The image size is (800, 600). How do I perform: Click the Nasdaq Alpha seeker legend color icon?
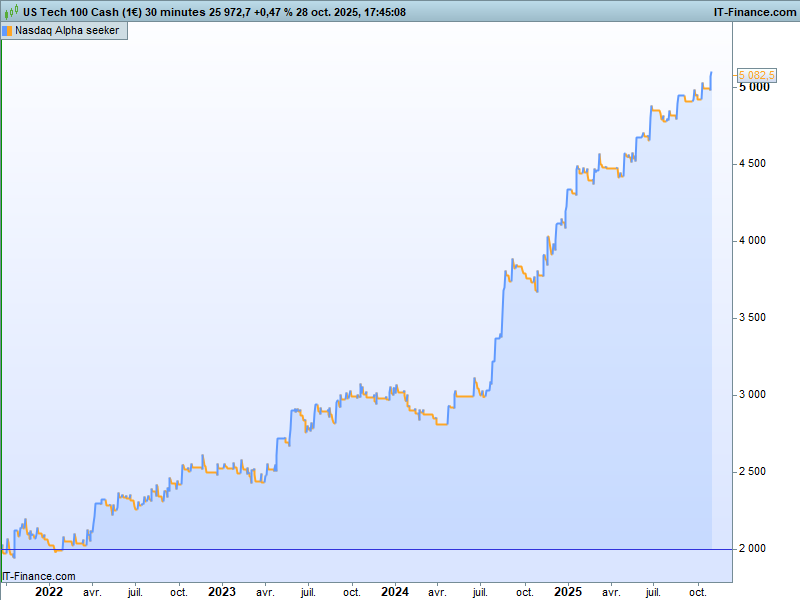coord(8,30)
